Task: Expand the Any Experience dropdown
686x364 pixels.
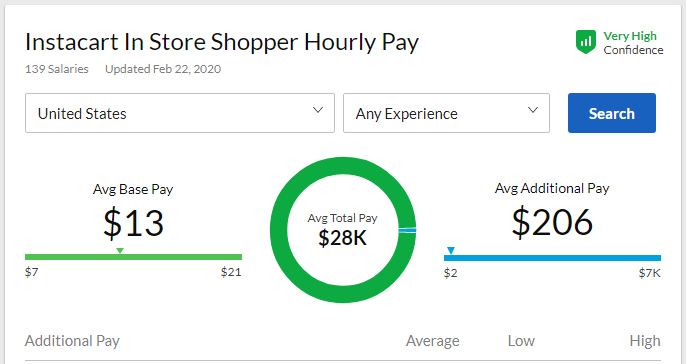Action: 446,113
